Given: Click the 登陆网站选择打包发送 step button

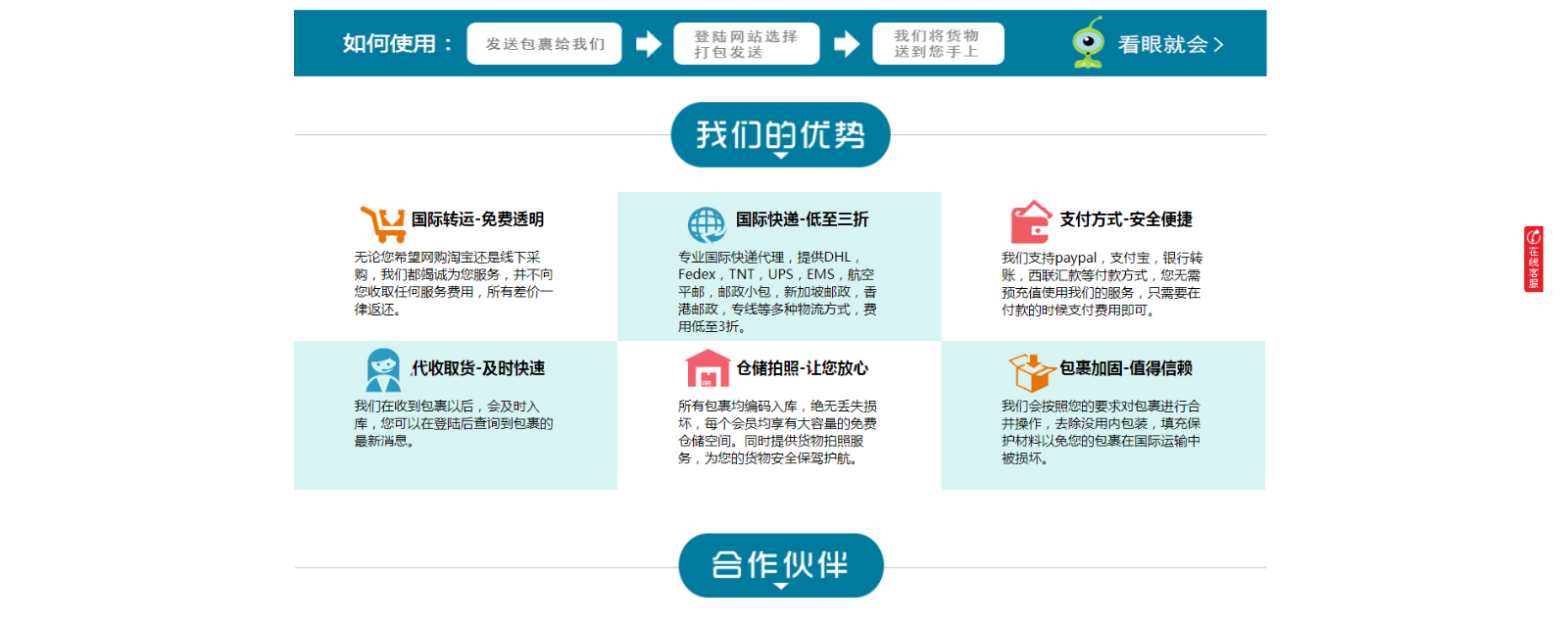Looking at the screenshot, I should (x=746, y=44).
